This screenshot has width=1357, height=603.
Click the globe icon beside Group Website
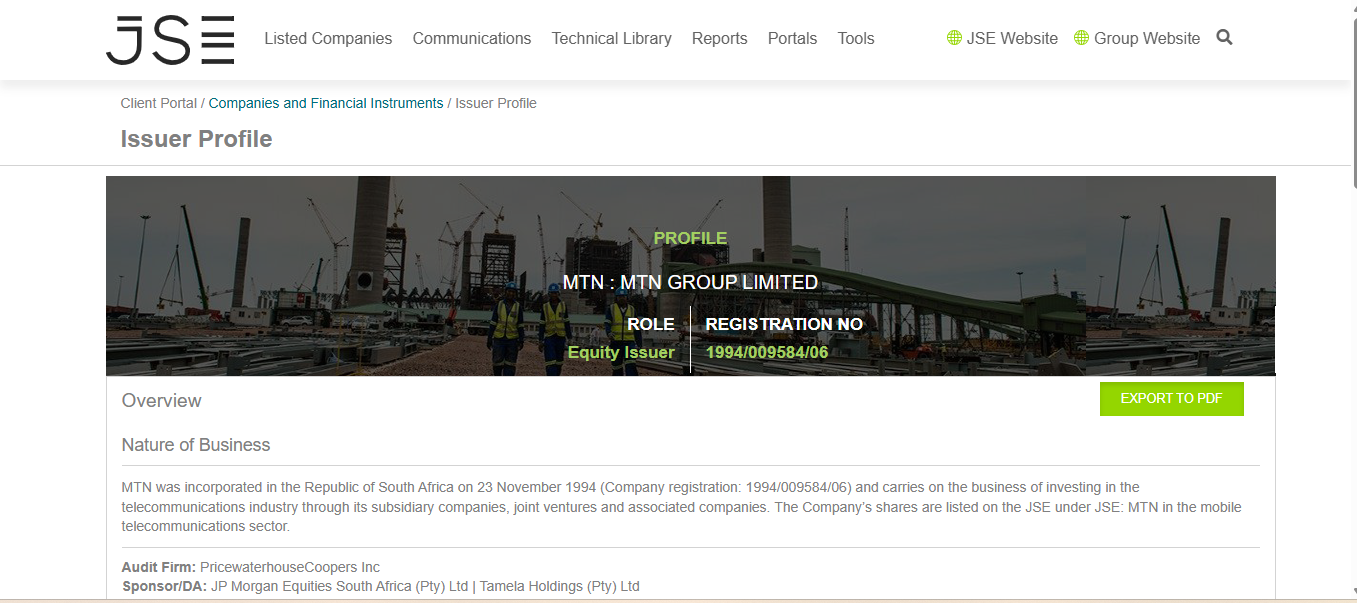click(1081, 38)
